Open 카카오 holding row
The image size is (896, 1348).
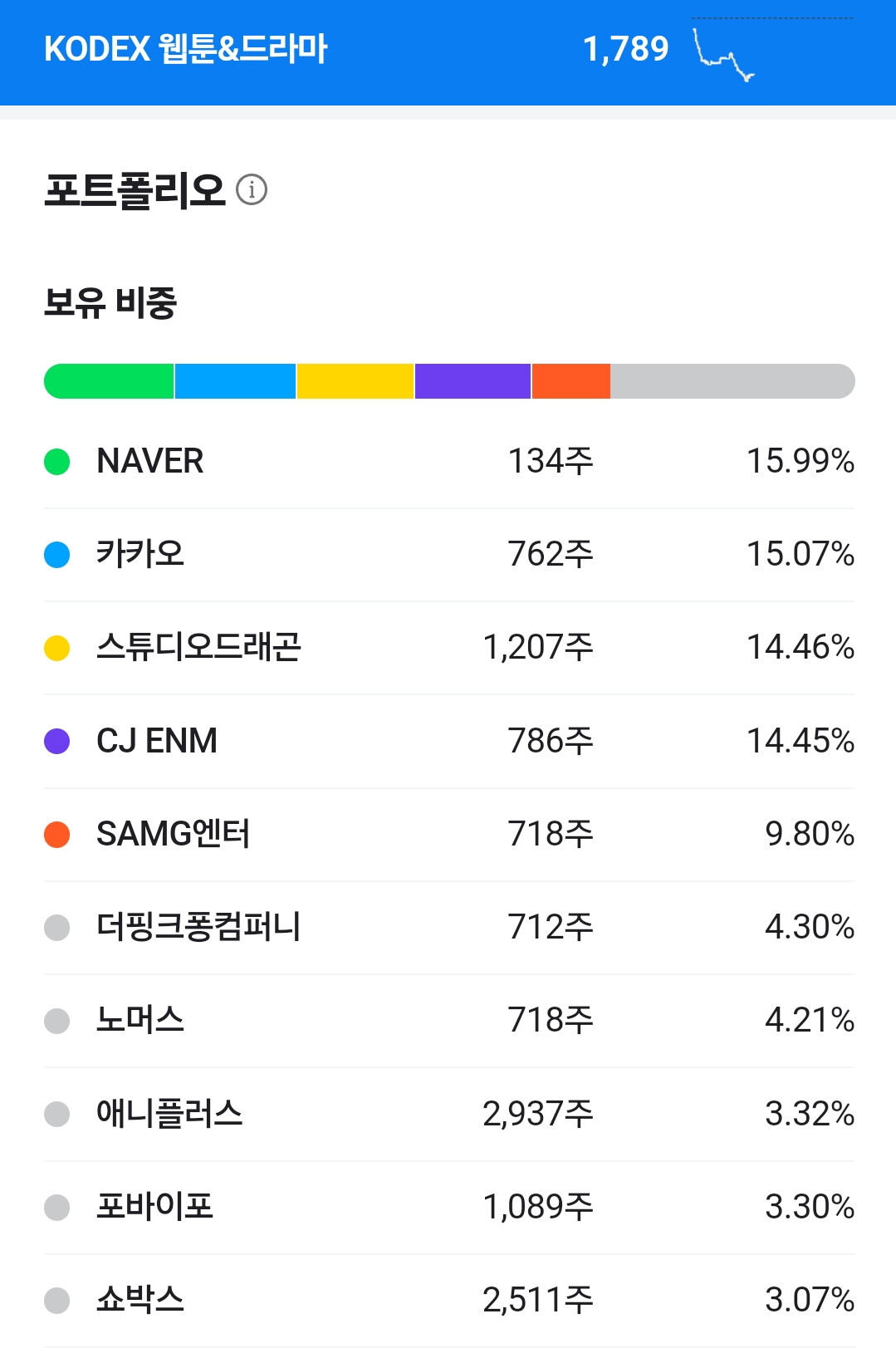click(x=449, y=555)
